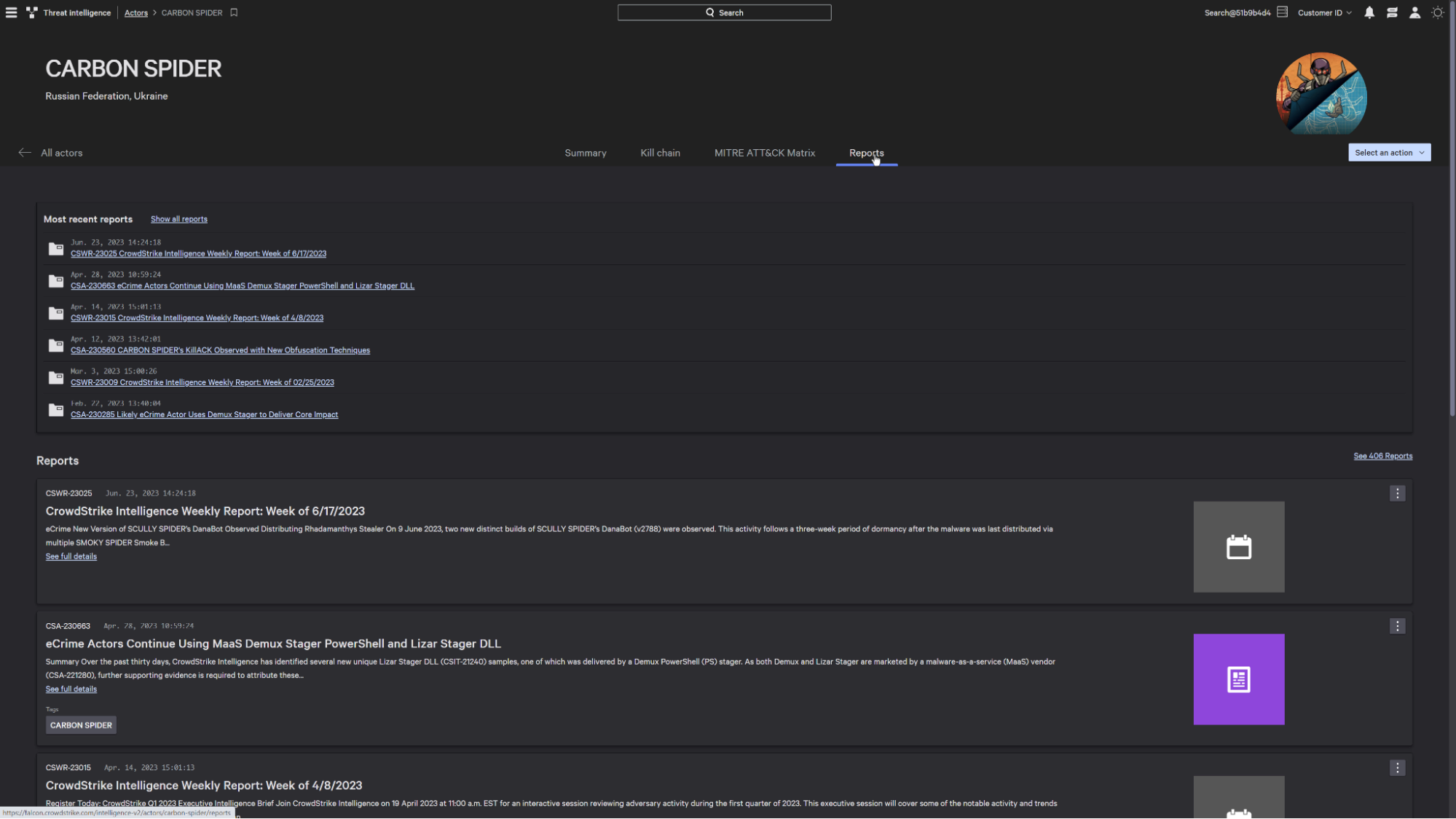Open kebab menu for CSA-230663 report
Image resolution: width=1456 pixels, height=819 pixels.
tap(1397, 626)
